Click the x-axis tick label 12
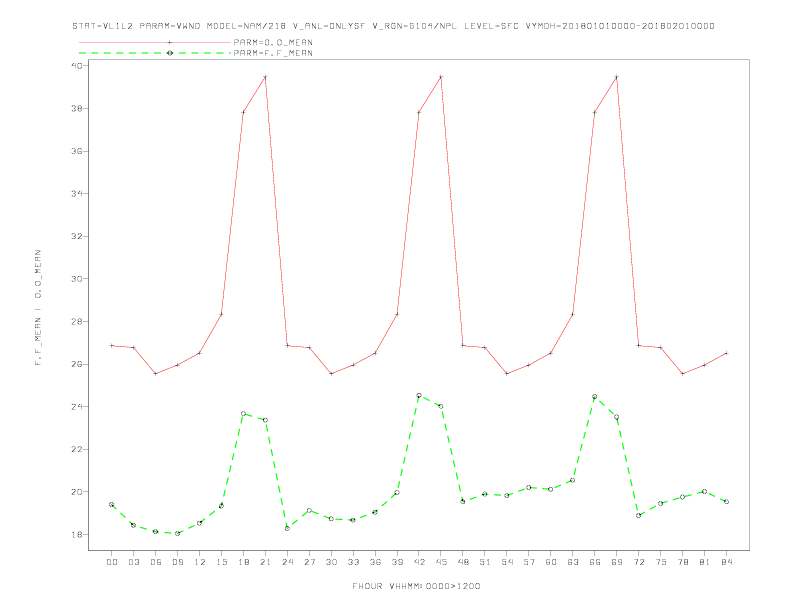 200,562
